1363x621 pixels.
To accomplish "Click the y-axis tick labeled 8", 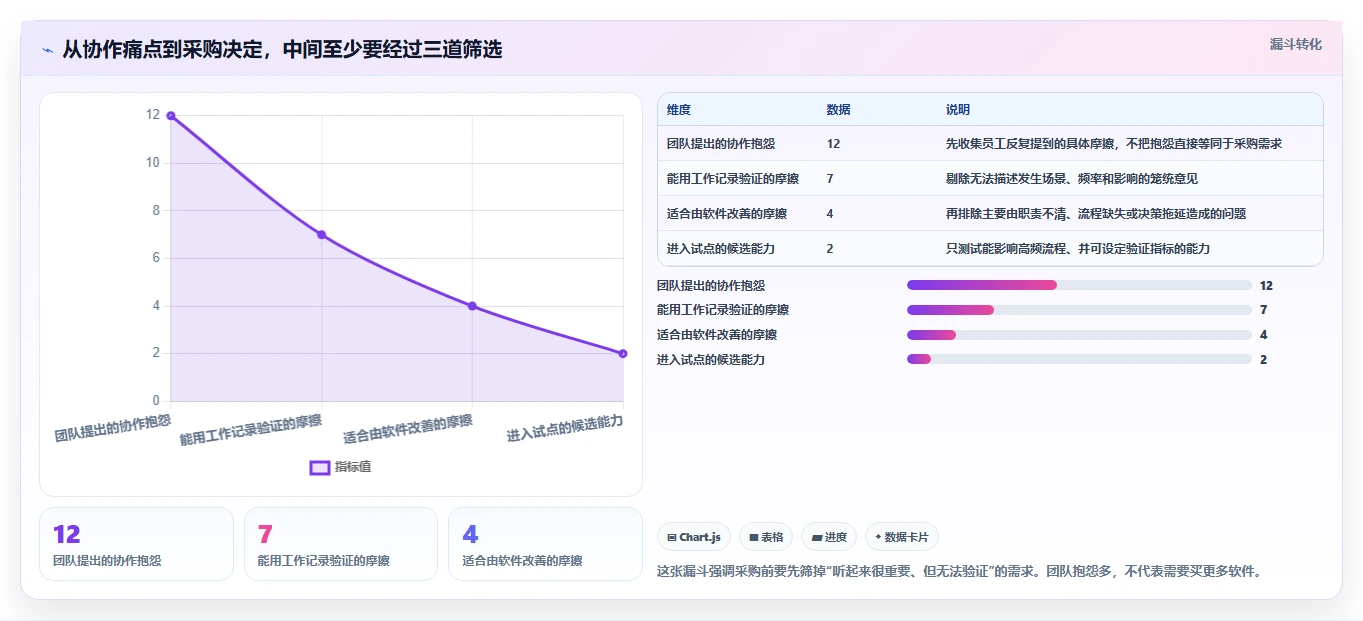I will pyautogui.click(x=156, y=211).
